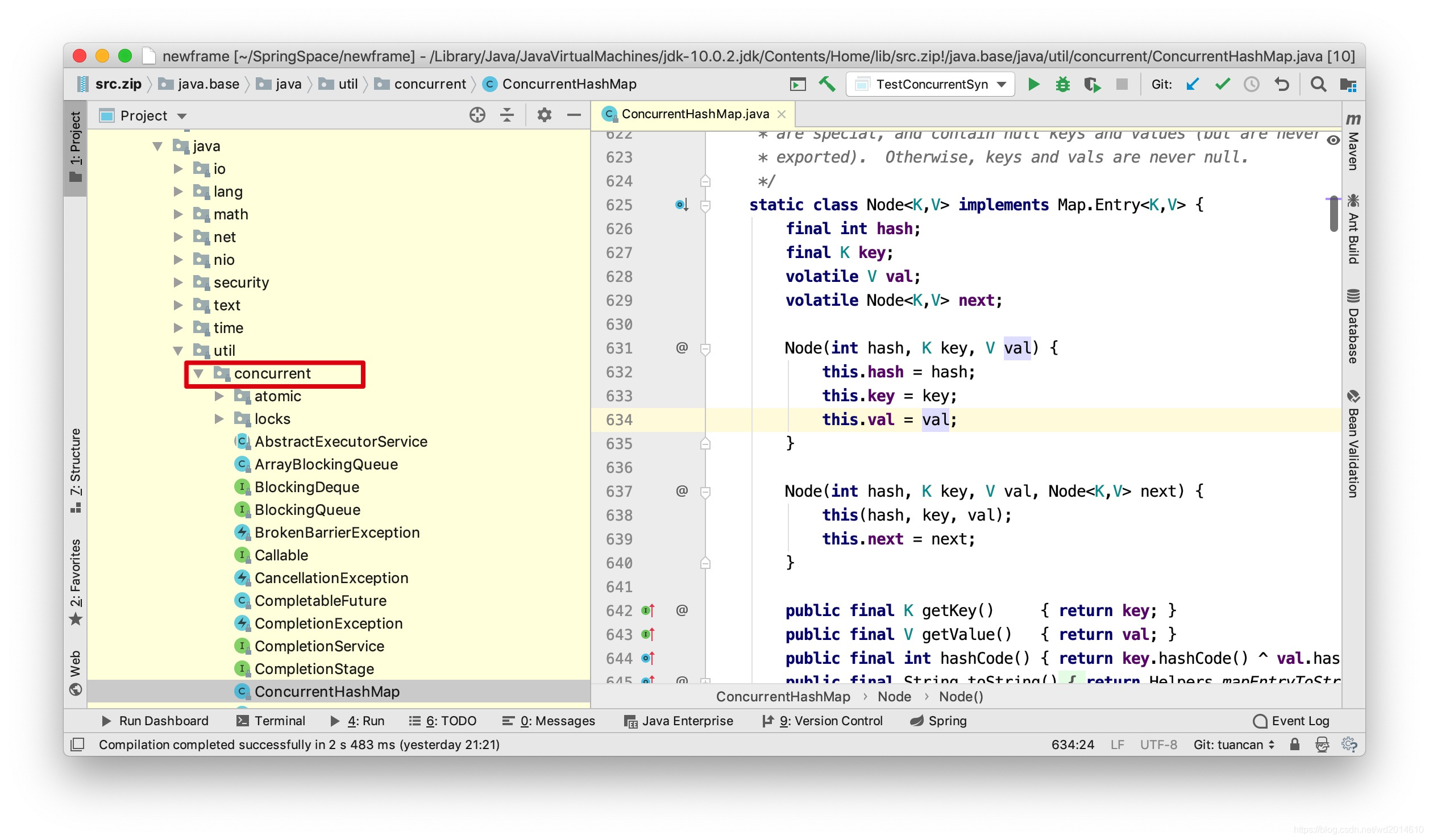This screenshot has width=1429, height=840.
Task: Collapse the concurrent package
Action: click(198, 373)
